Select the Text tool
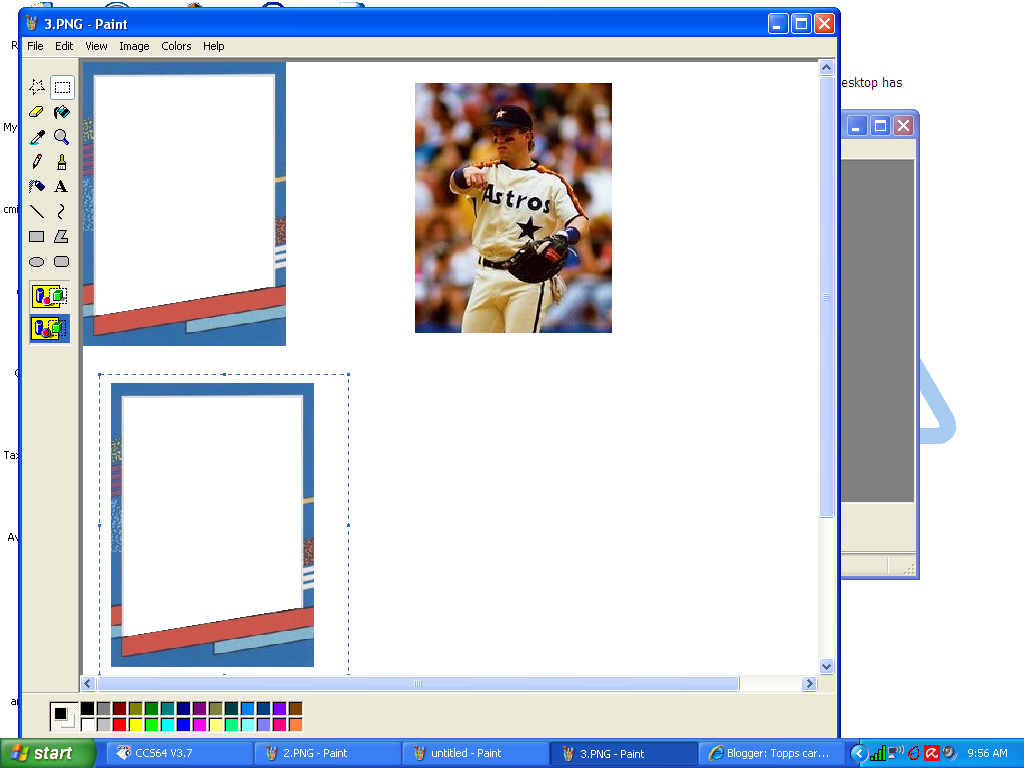Screen dimensions: 1024x768 tap(62, 186)
